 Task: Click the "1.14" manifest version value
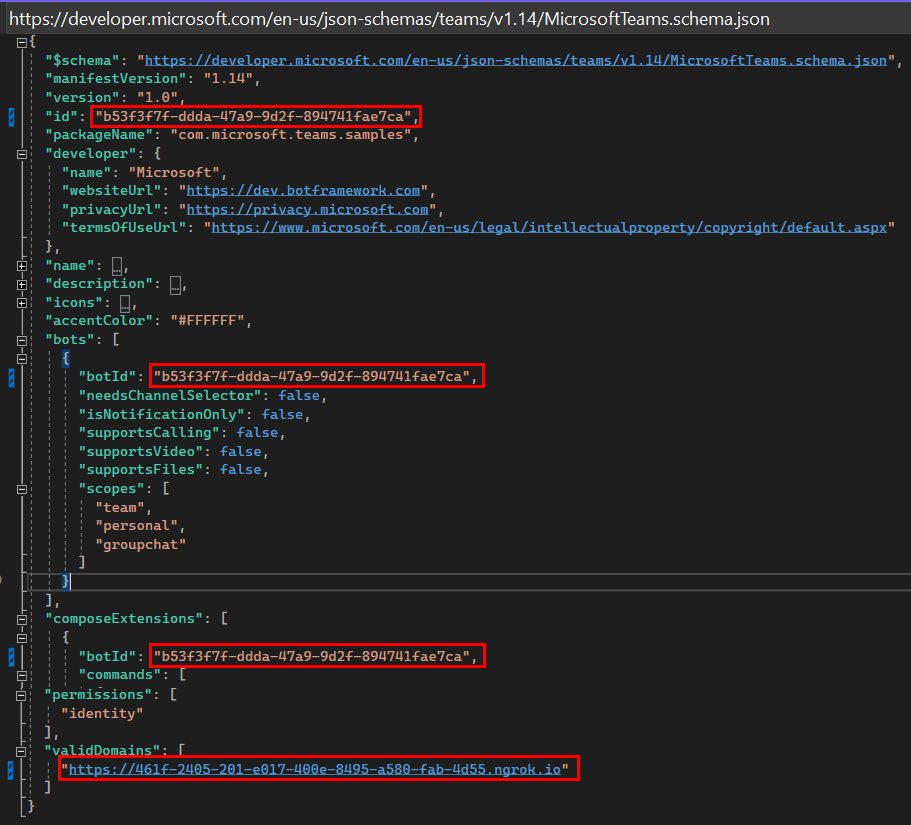[228, 78]
